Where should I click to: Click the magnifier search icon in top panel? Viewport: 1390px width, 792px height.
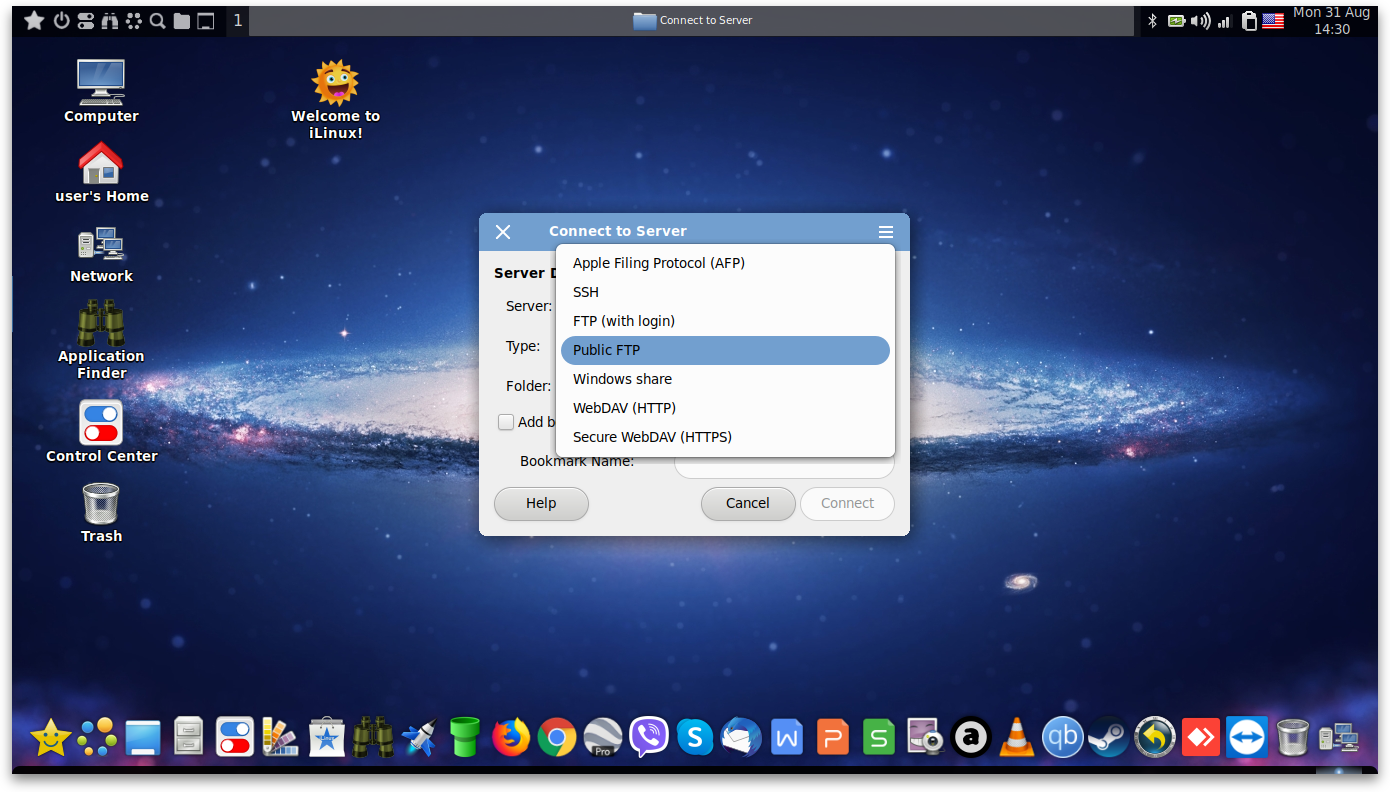coord(157,20)
